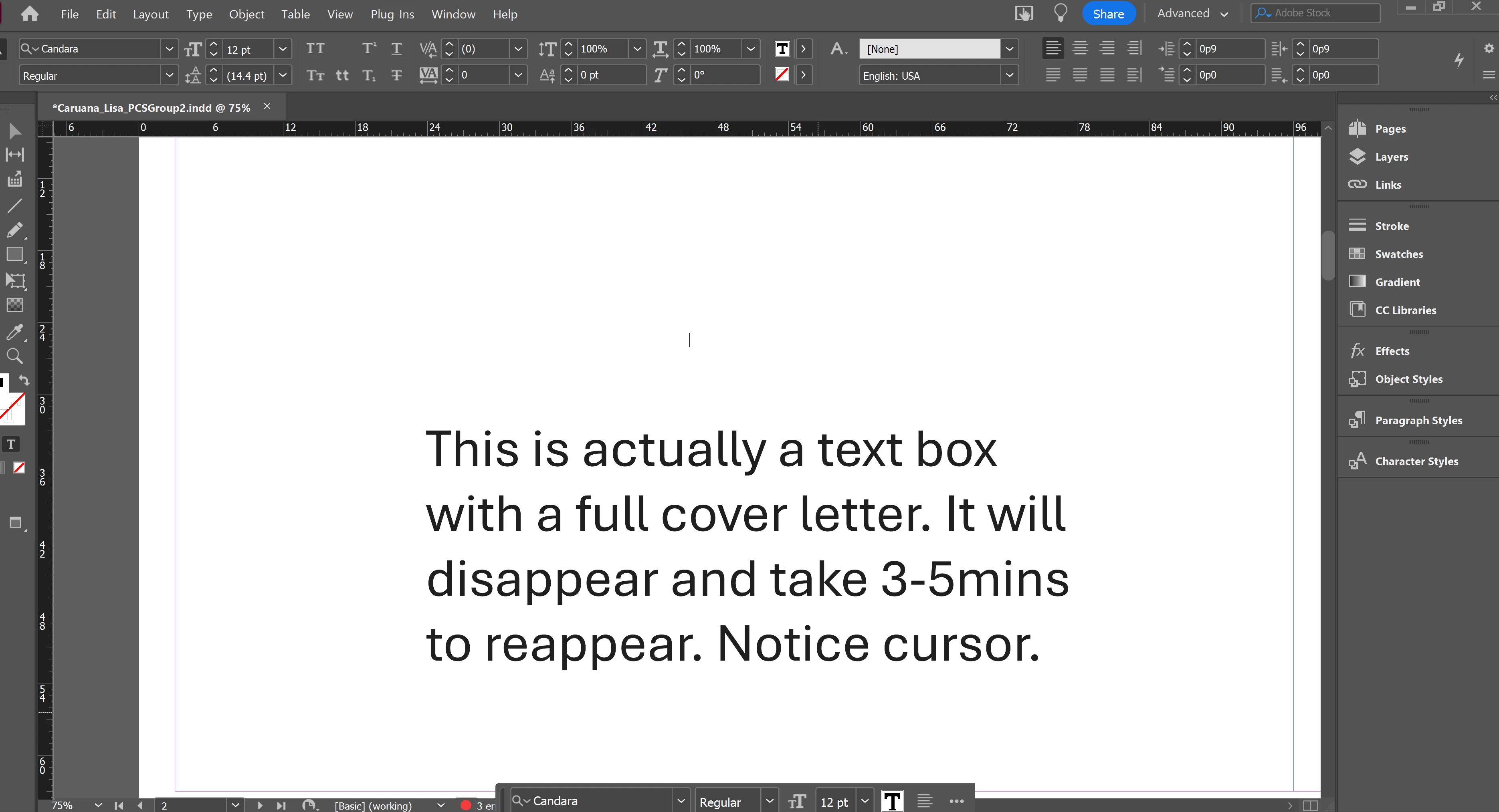This screenshot has width=1499, height=812.
Task: Select the Pencil tool
Action: (x=14, y=230)
